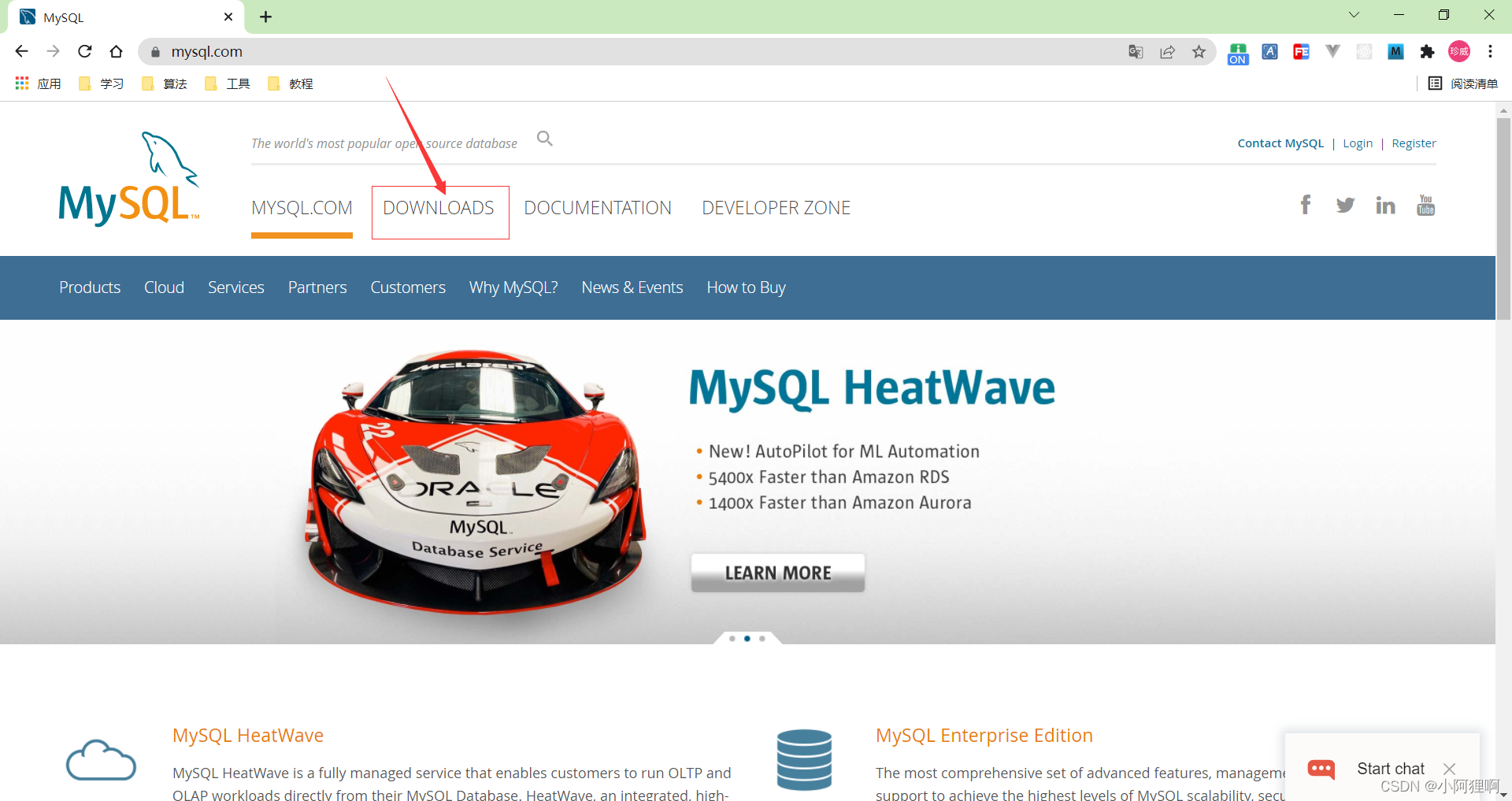Visit MySQL YouTube channel icon

tap(1425, 205)
